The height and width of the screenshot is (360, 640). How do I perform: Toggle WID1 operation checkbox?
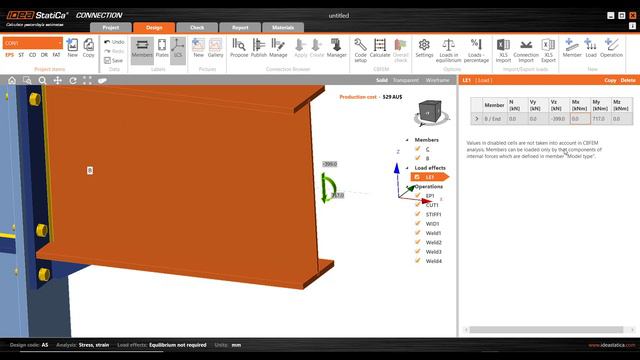418,223
